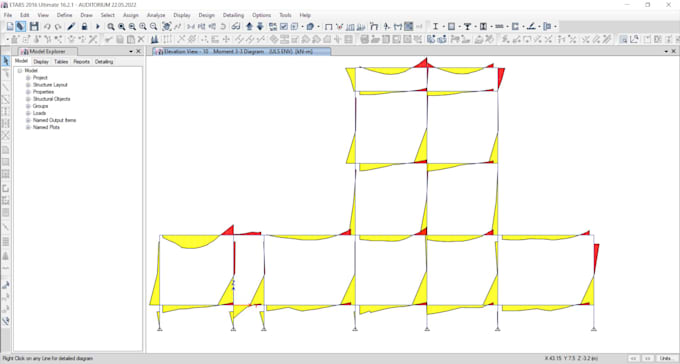The height and width of the screenshot is (364, 680).
Task: Click the first zoom magnifier icon
Action: [x=111, y=26]
